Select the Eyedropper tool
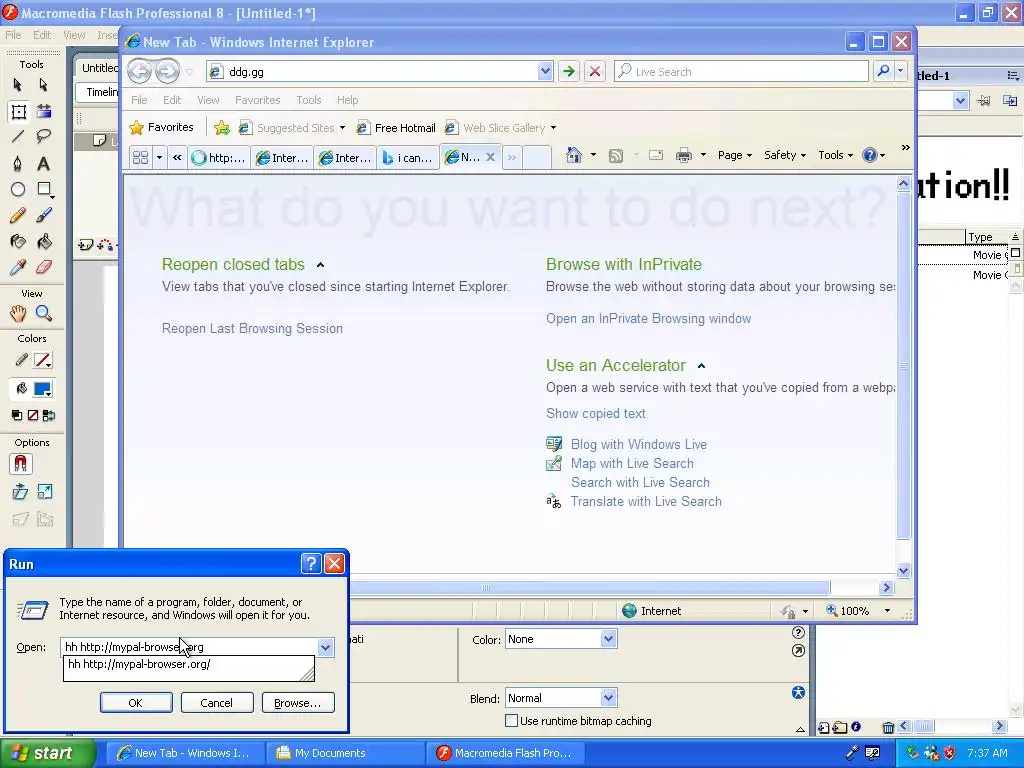 coord(18,267)
